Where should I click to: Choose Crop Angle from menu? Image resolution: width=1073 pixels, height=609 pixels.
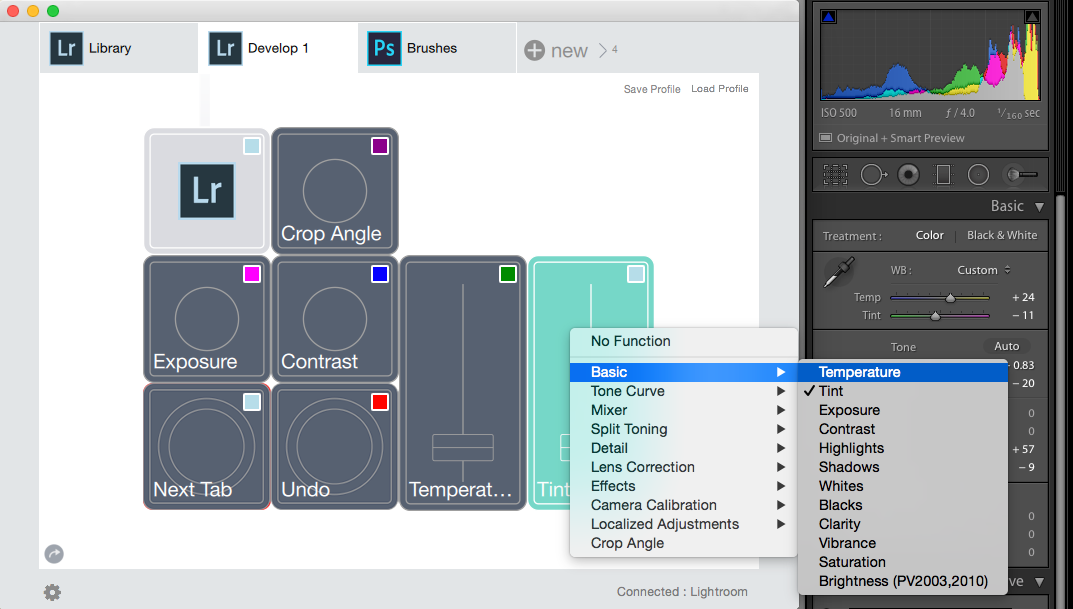pos(684,543)
